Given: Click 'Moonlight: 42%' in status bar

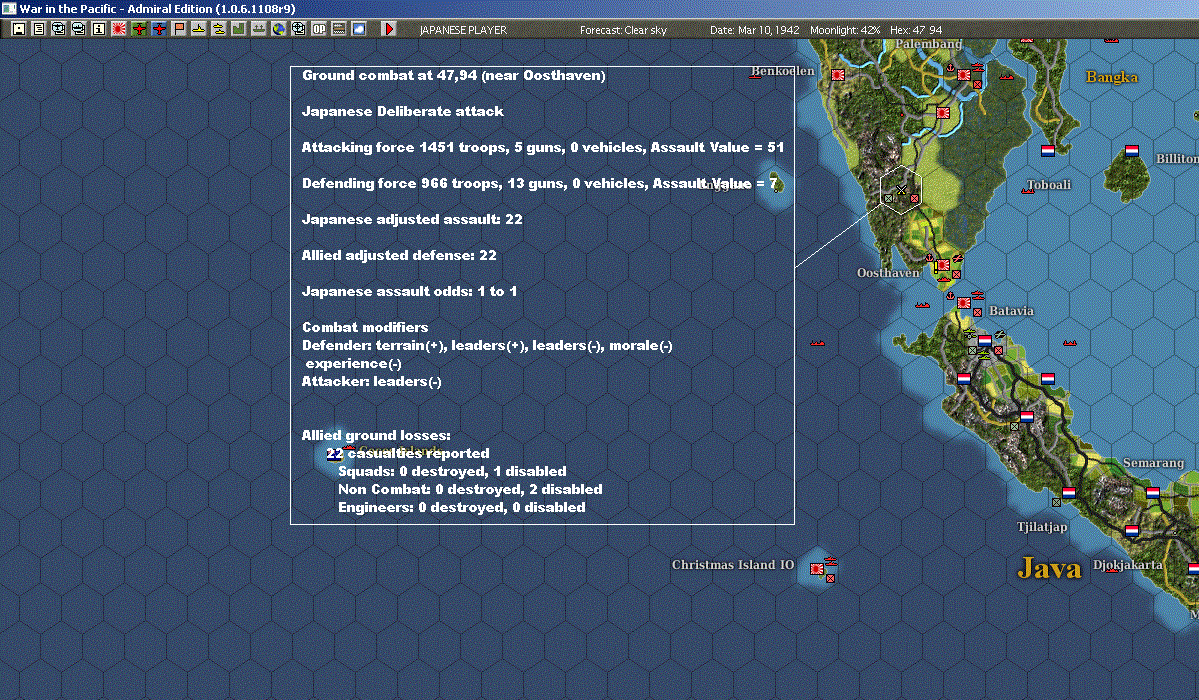Looking at the screenshot, I should (x=845, y=30).
